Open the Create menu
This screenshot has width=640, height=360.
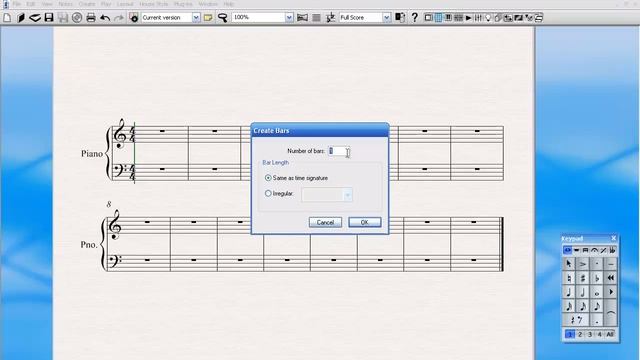[x=87, y=4]
